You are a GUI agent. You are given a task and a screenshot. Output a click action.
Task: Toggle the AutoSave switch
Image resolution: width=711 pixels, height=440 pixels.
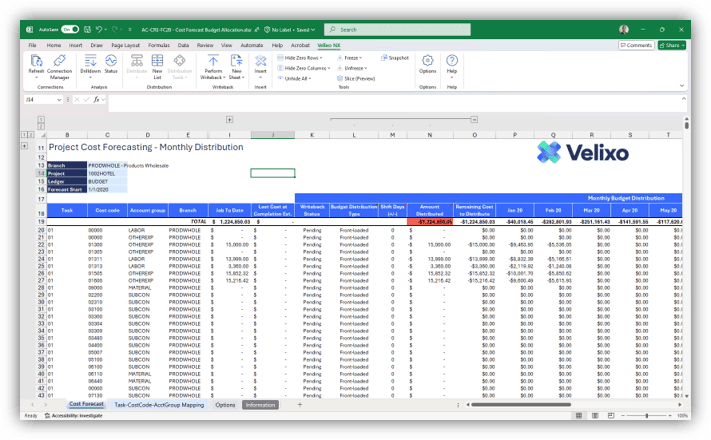coord(70,29)
